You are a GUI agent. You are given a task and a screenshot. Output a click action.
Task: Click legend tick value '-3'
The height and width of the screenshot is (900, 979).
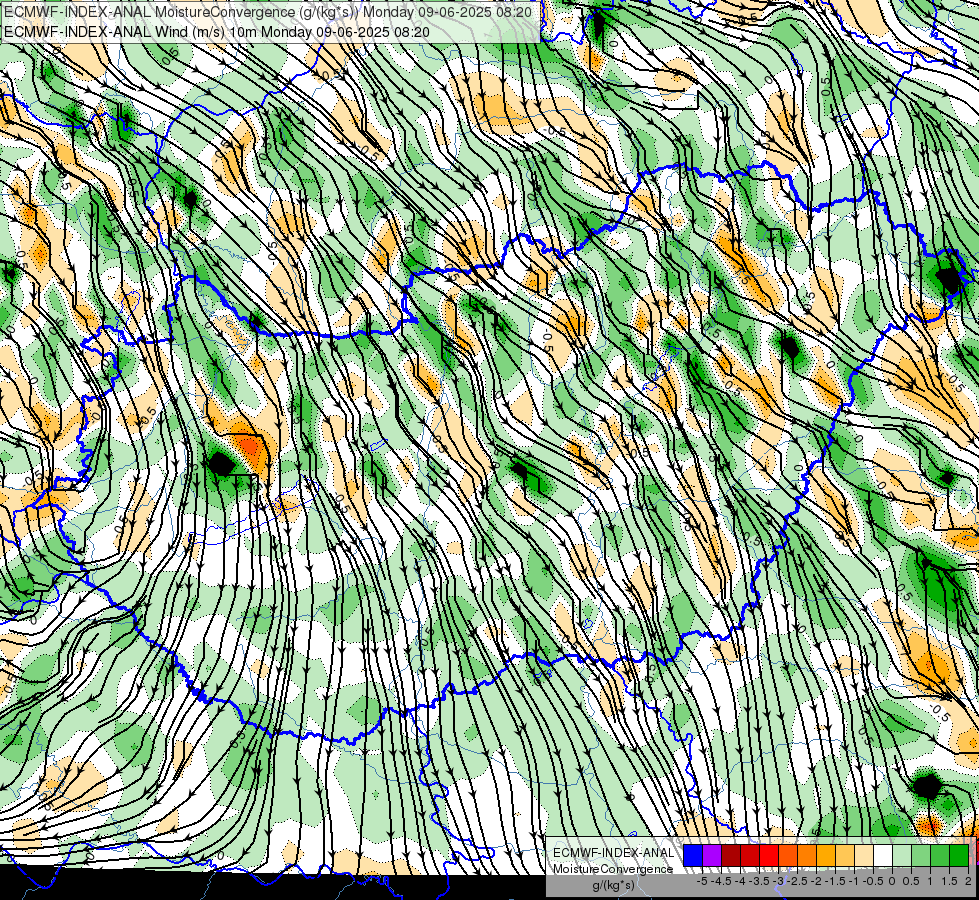[x=778, y=881]
